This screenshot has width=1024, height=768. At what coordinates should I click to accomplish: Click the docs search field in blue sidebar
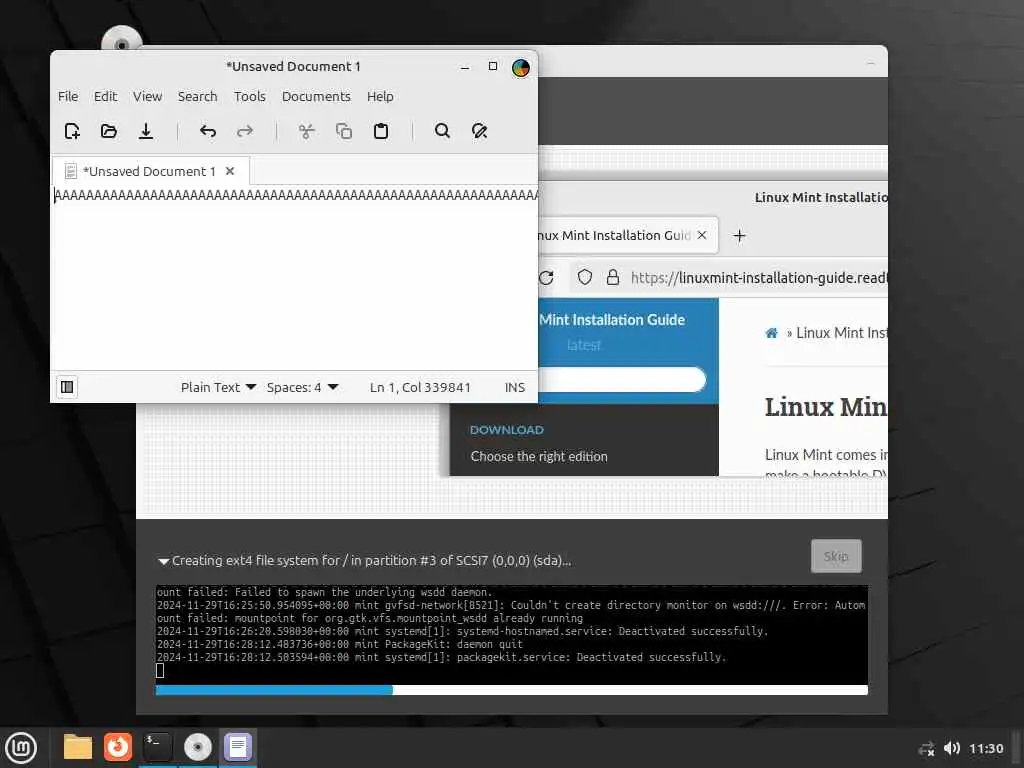point(622,379)
